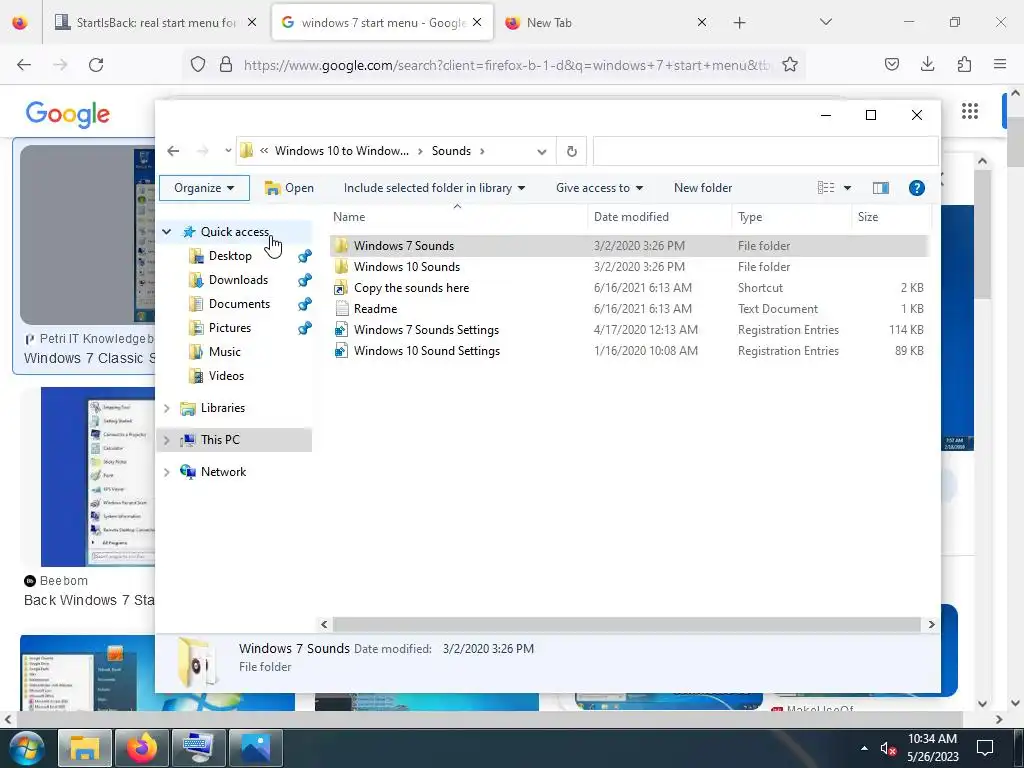
Task: Select the Windows 10 Sounds folder
Action: (628, 267)
